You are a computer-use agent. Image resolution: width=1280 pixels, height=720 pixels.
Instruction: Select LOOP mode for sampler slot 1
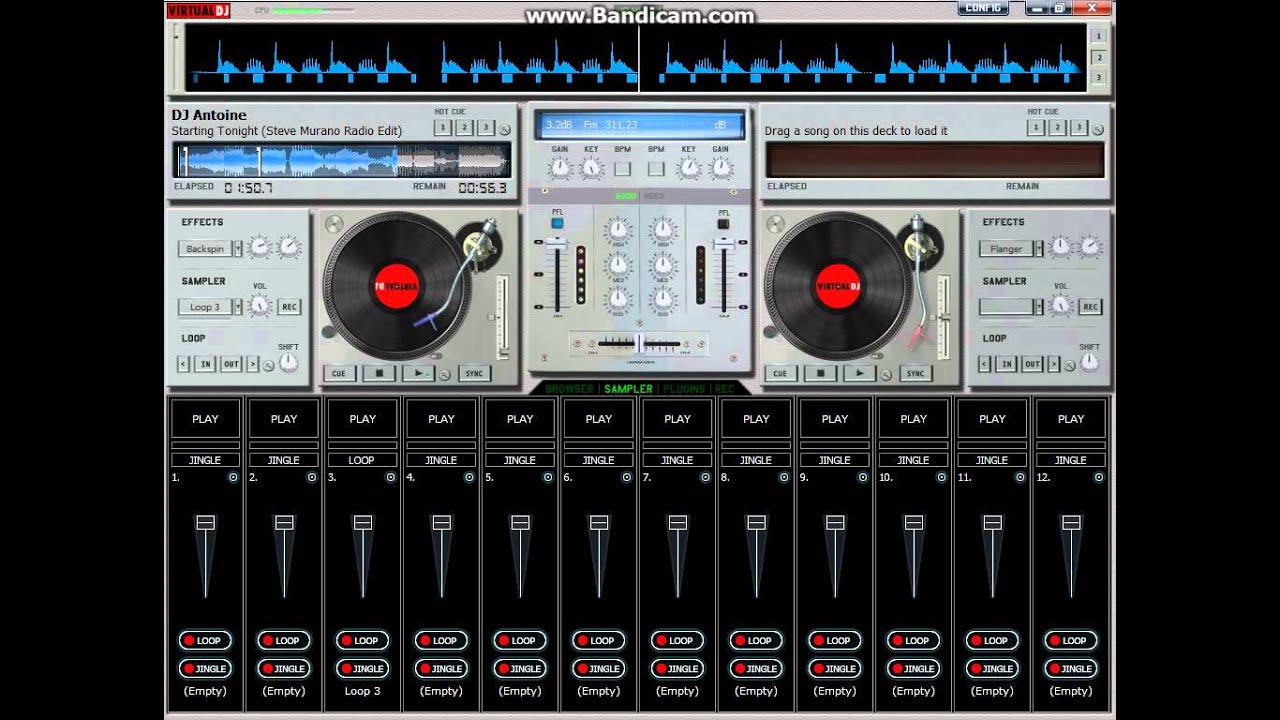[x=205, y=641]
